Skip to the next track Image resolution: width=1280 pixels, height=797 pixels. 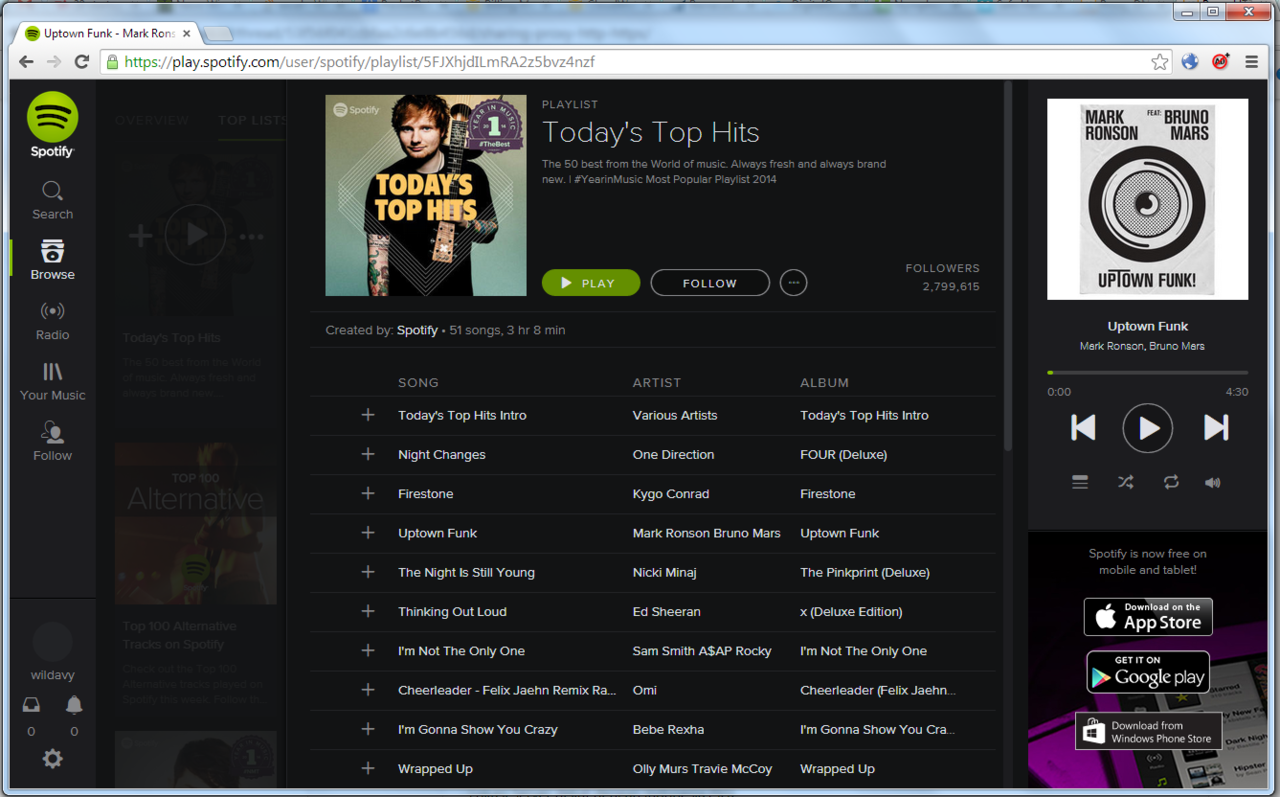pyautogui.click(x=1215, y=427)
